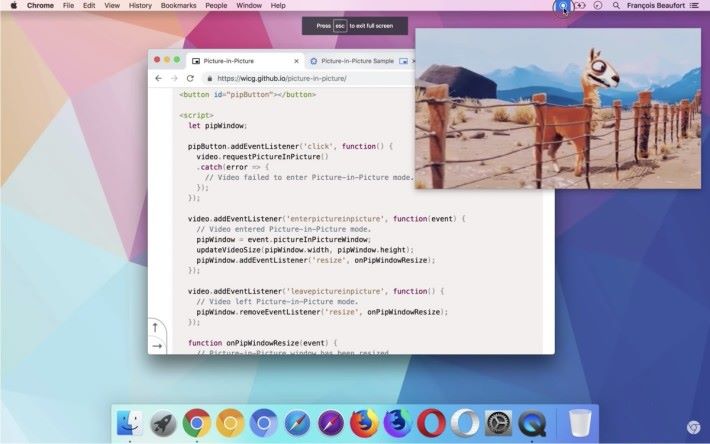The image size is (710, 444).
Task: Open Safari from the dock
Action: click(297, 423)
